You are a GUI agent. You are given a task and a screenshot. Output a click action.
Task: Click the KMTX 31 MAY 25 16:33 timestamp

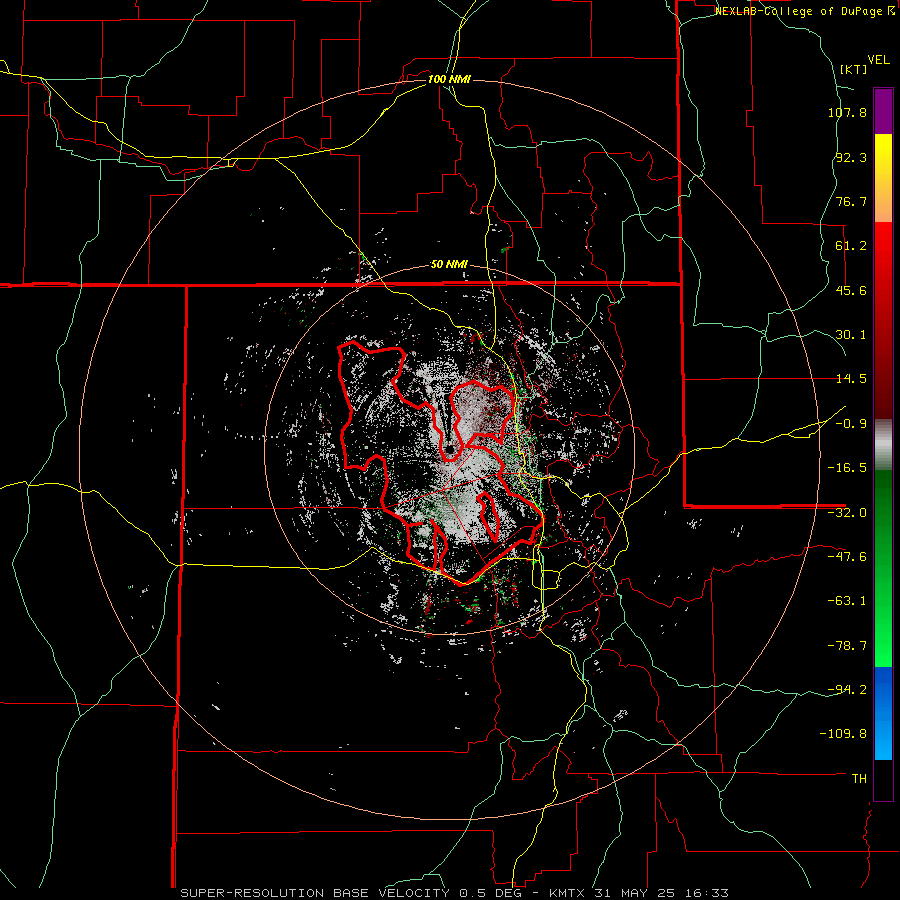[639, 893]
